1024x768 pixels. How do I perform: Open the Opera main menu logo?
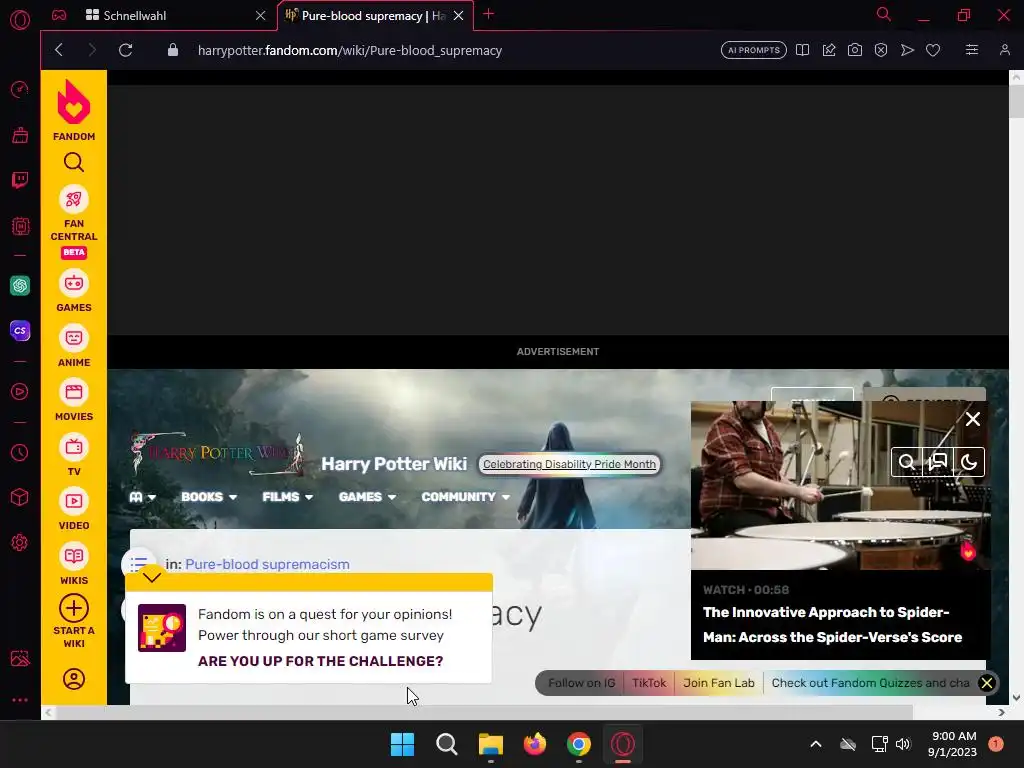tap(20, 20)
